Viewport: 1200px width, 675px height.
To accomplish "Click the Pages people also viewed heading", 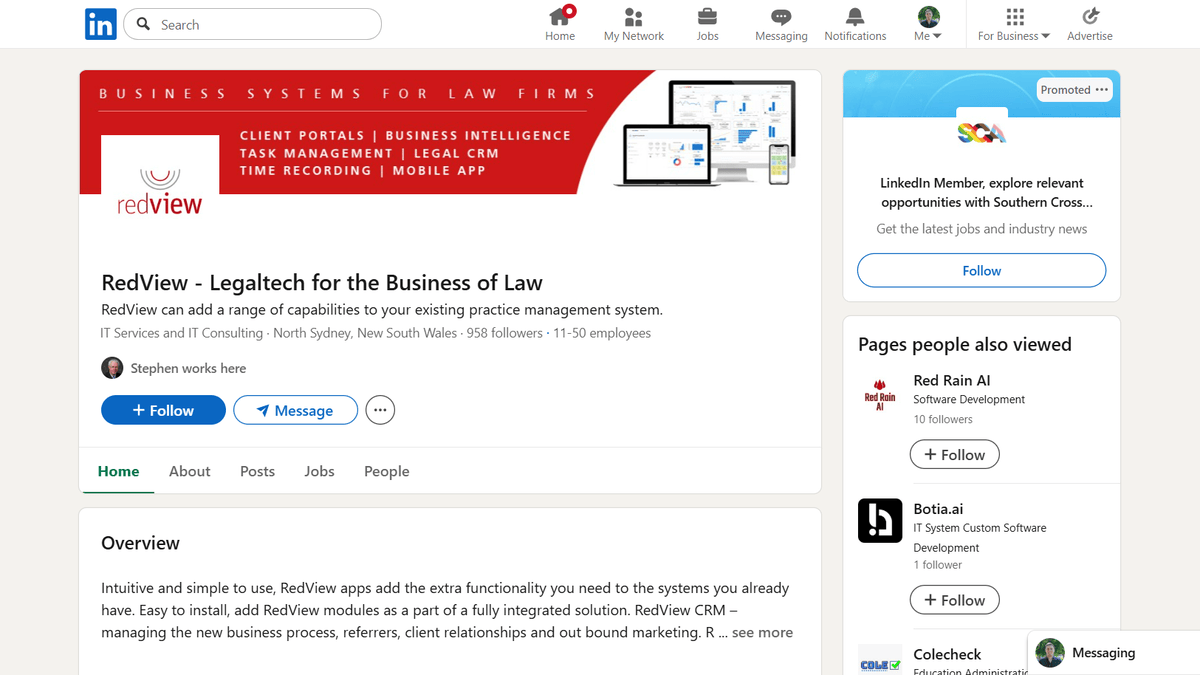I will (964, 344).
